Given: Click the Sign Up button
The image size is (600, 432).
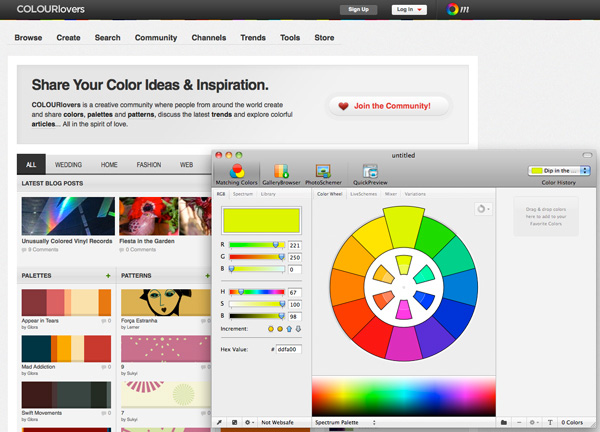Looking at the screenshot, I should click(359, 10).
